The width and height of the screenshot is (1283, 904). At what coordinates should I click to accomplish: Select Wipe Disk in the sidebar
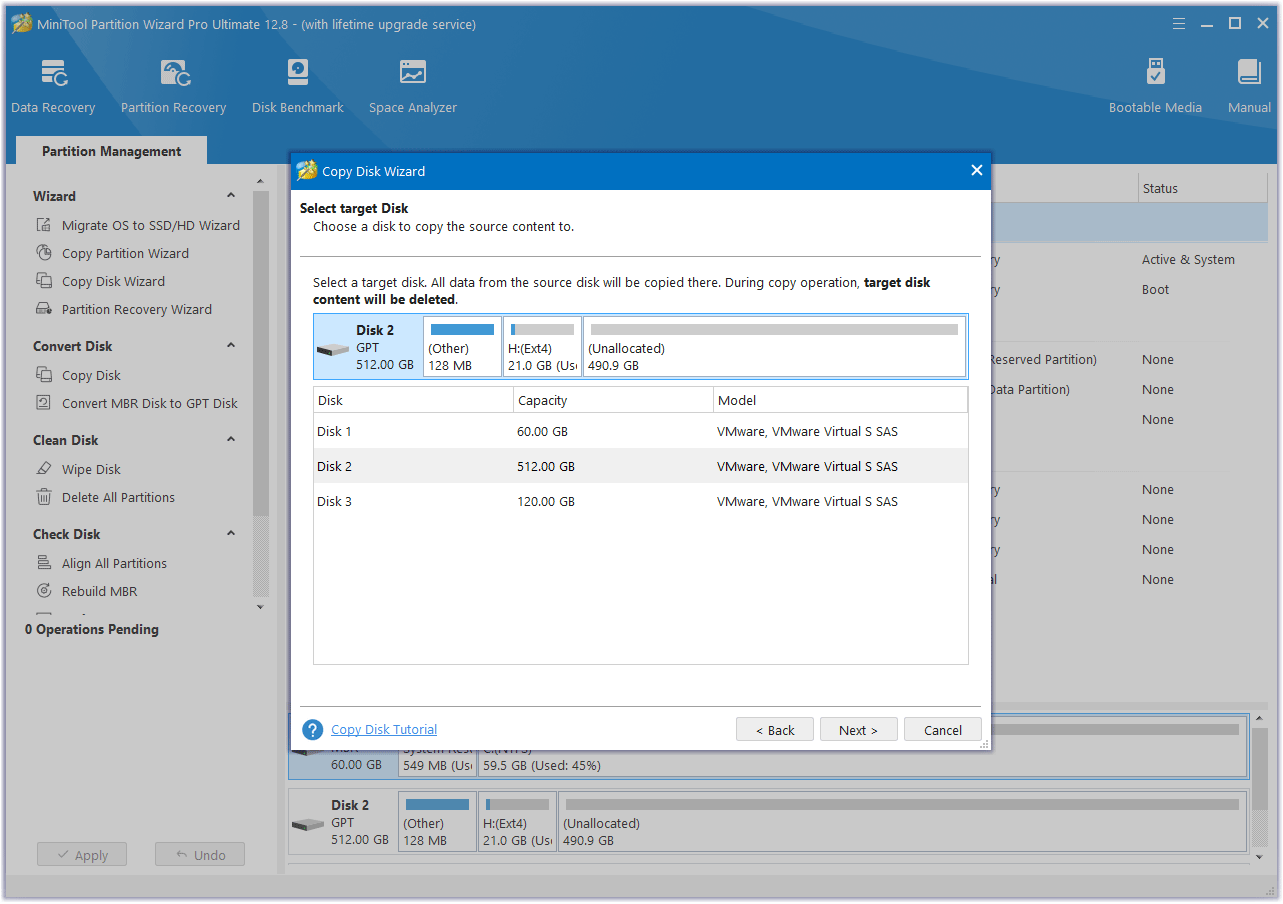click(91, 470)
